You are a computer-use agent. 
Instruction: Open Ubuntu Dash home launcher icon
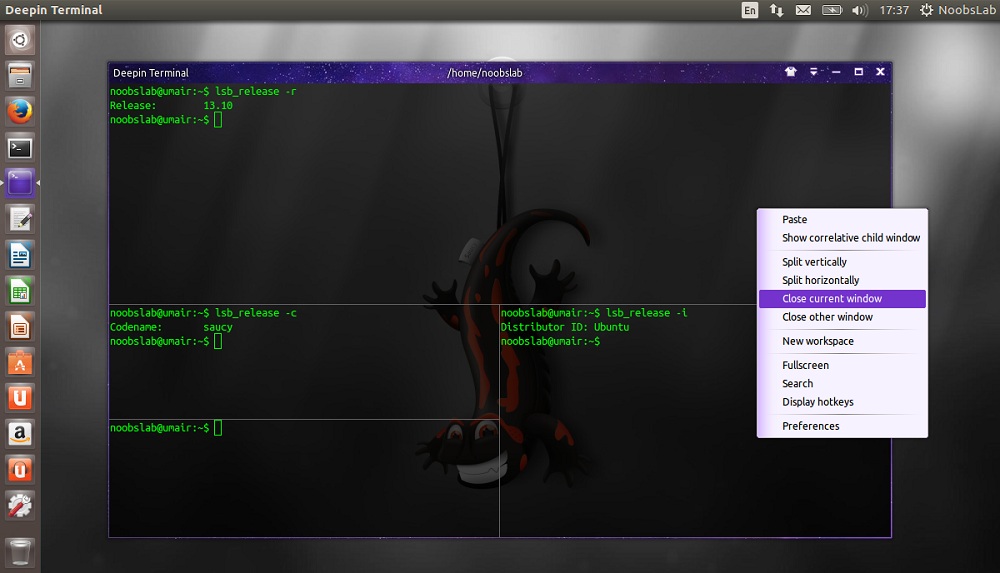click(x=20, y=40)
